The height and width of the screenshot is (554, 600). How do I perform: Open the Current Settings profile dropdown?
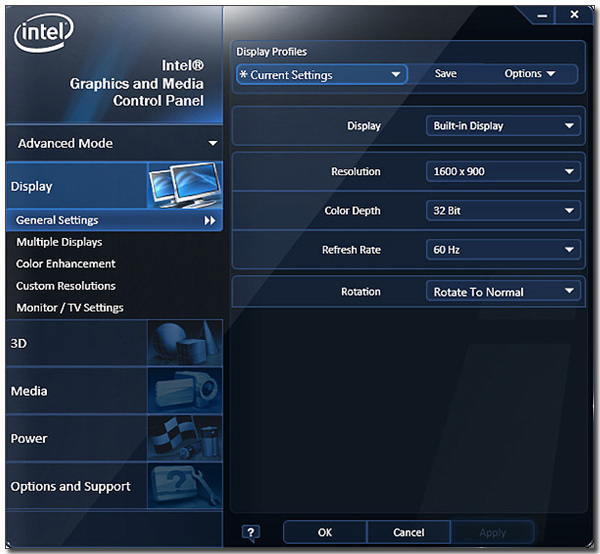[321, 75]
